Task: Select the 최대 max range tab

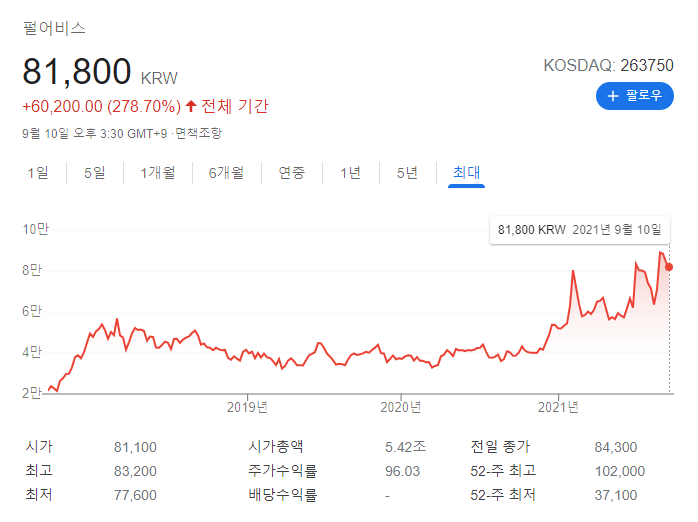Action: pos(466,173)
